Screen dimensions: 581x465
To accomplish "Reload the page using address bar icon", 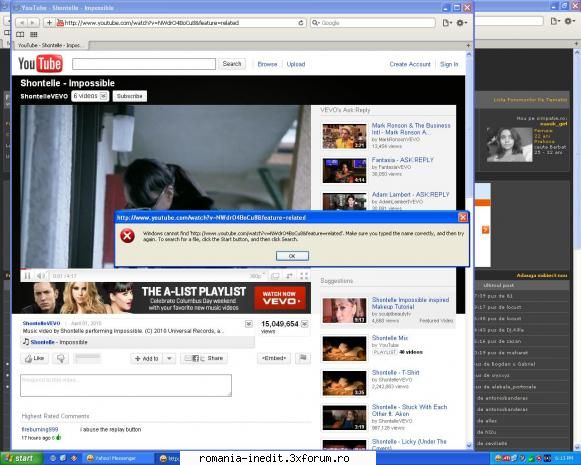I will [301, 23].
